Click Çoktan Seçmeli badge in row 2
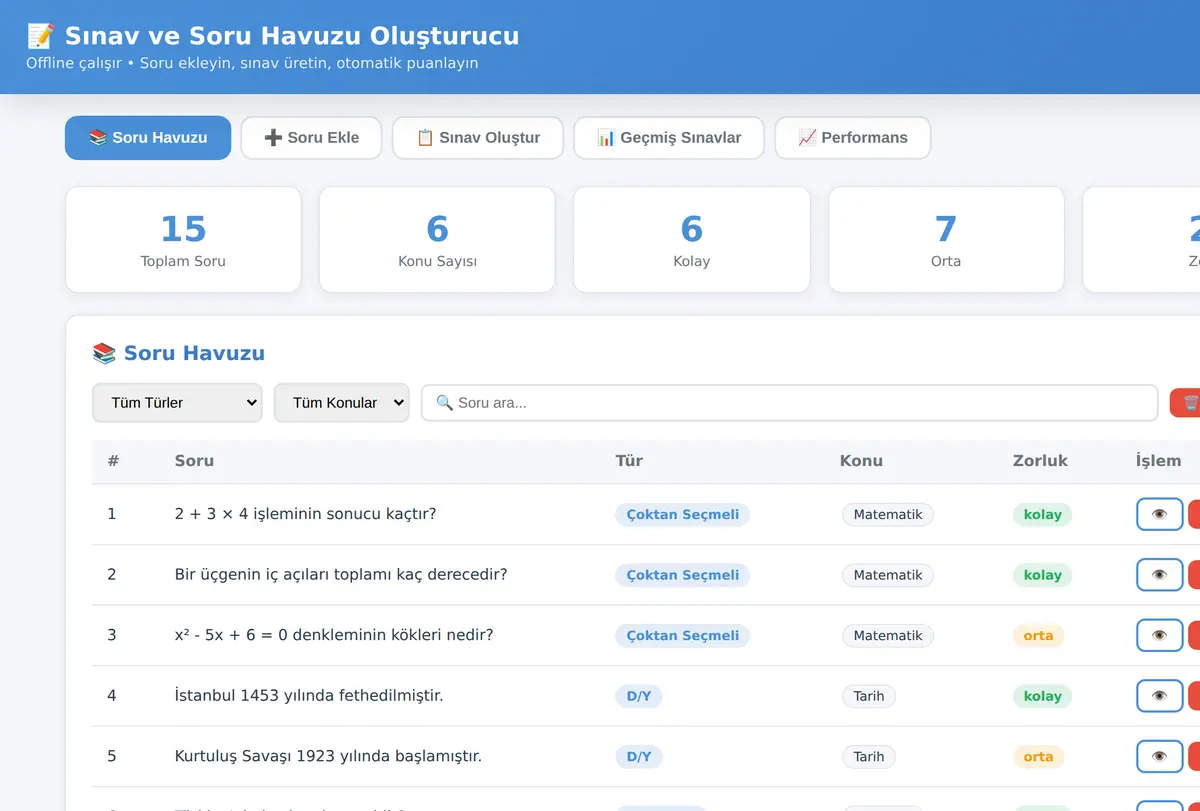1200x811 pixels. point(683,575)
